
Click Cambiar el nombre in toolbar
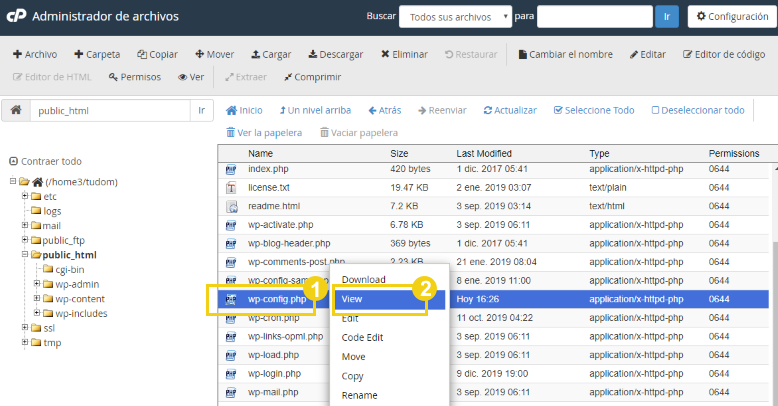pos(565,54)
